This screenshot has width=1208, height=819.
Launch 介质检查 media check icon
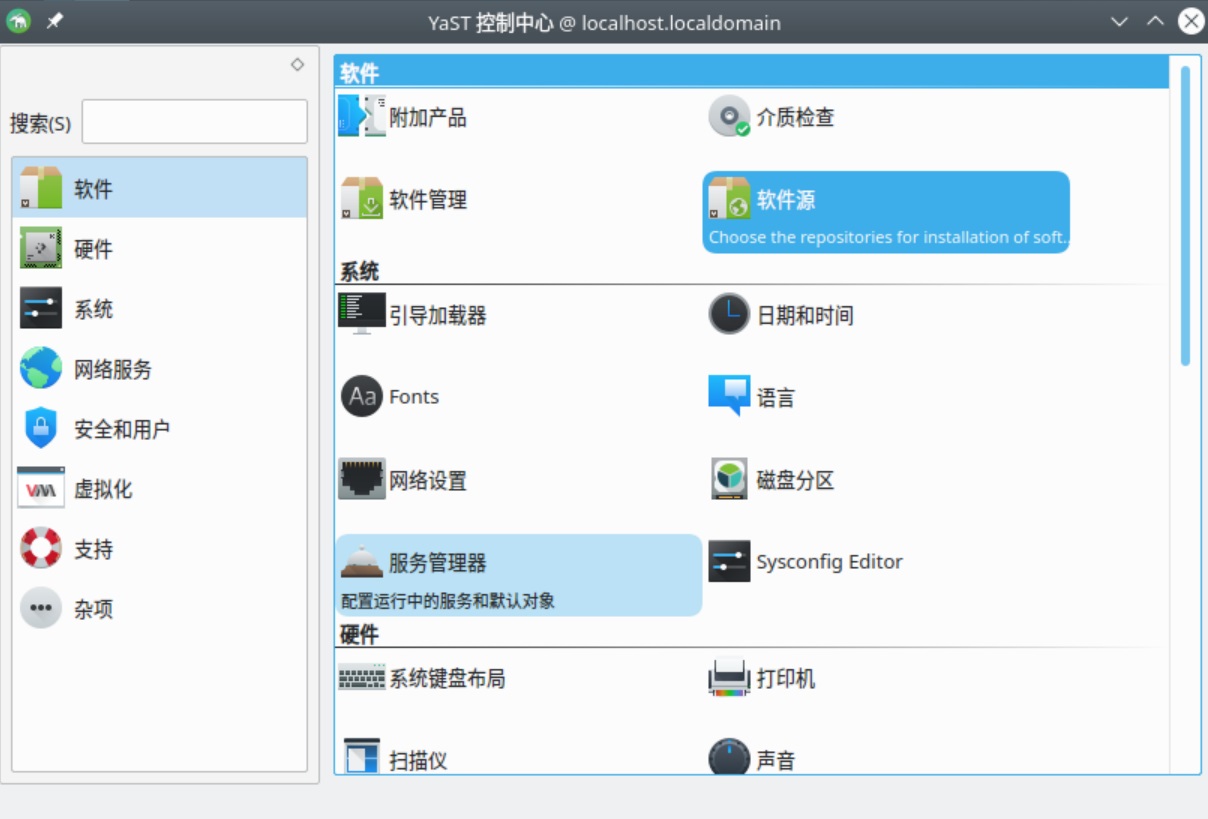(x=729, y=116)
